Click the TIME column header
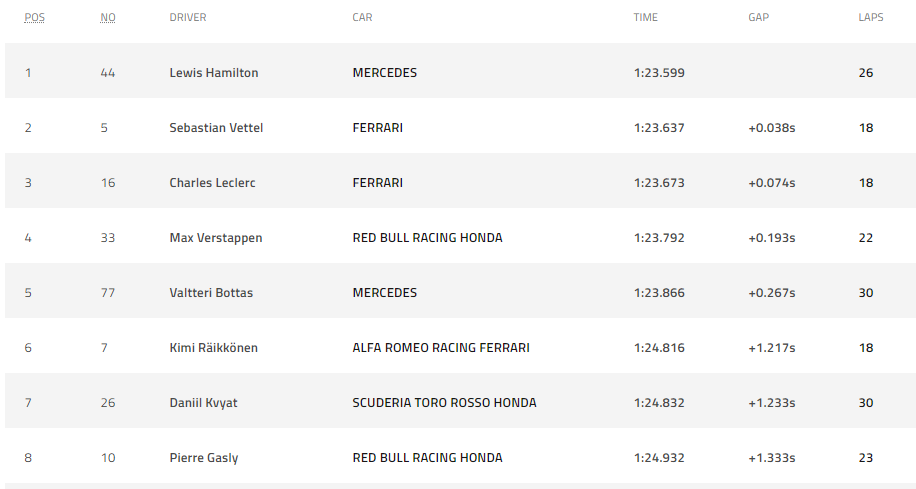916x489 pixels. [x=645, y=18]
